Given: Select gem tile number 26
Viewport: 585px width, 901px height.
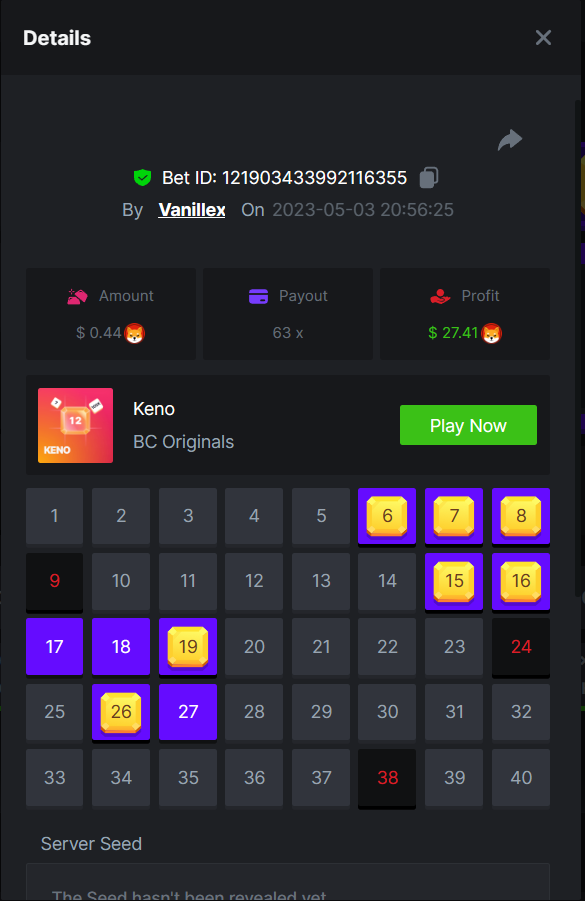Looking at the screenshot, I should coord(121,711).
